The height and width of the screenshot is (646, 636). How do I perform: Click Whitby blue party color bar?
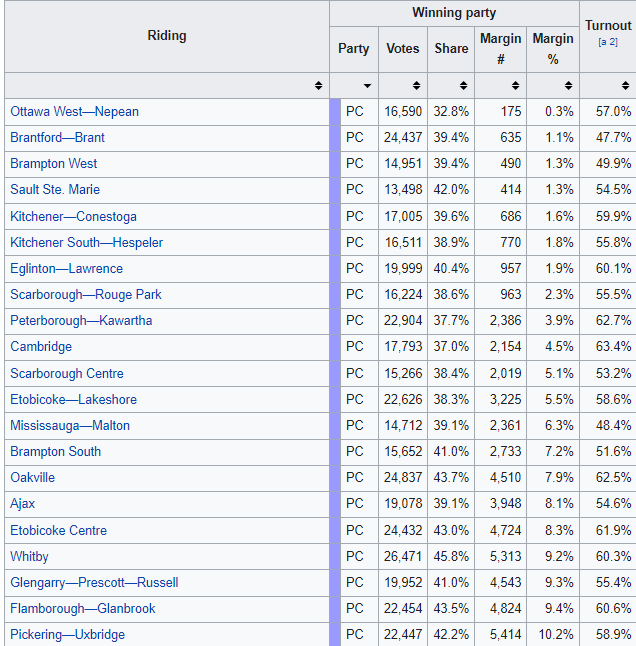(x=335, y=557)
